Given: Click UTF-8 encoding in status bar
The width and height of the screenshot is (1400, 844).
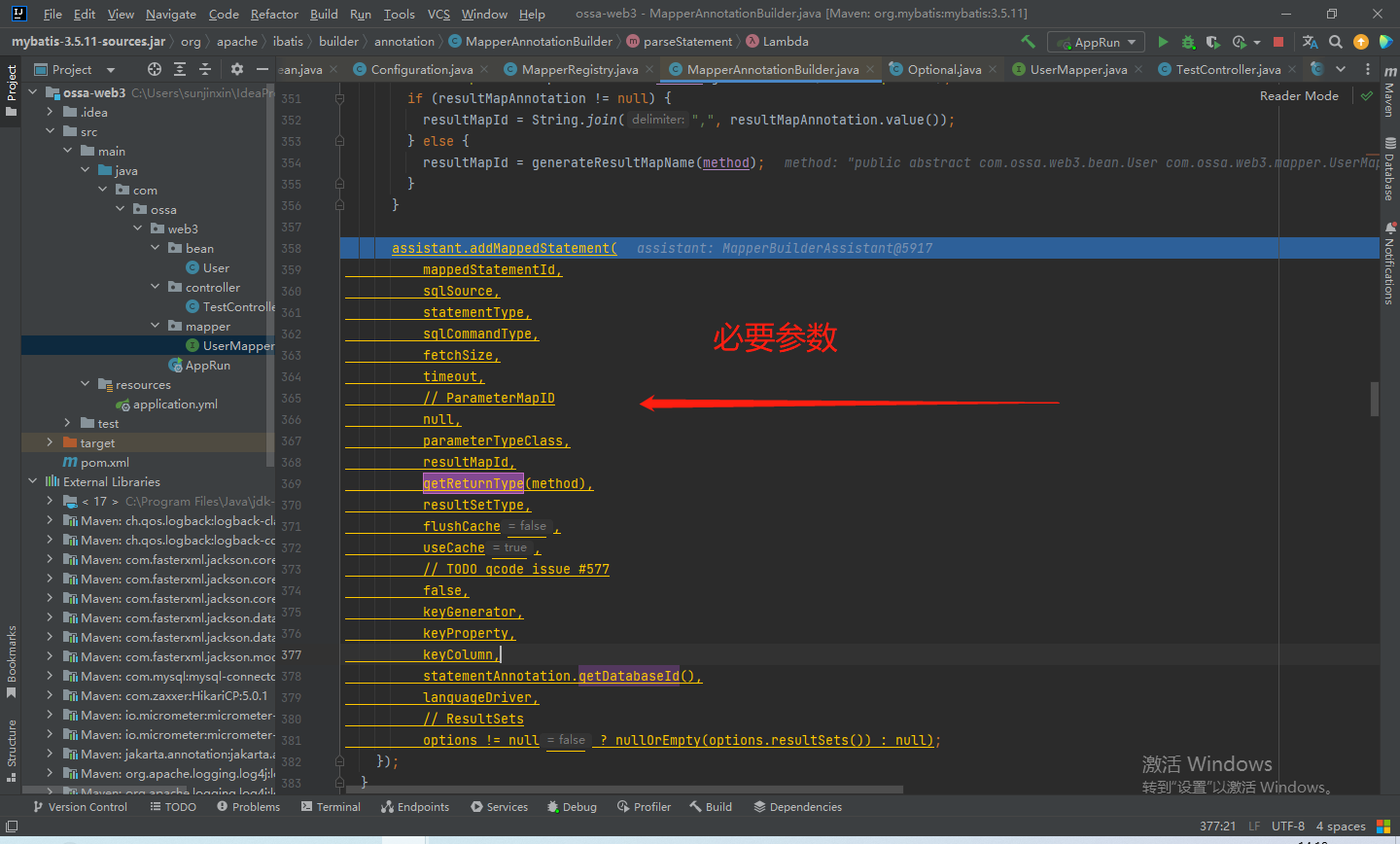Looking at the screenshot, I should click(1288, 826).
